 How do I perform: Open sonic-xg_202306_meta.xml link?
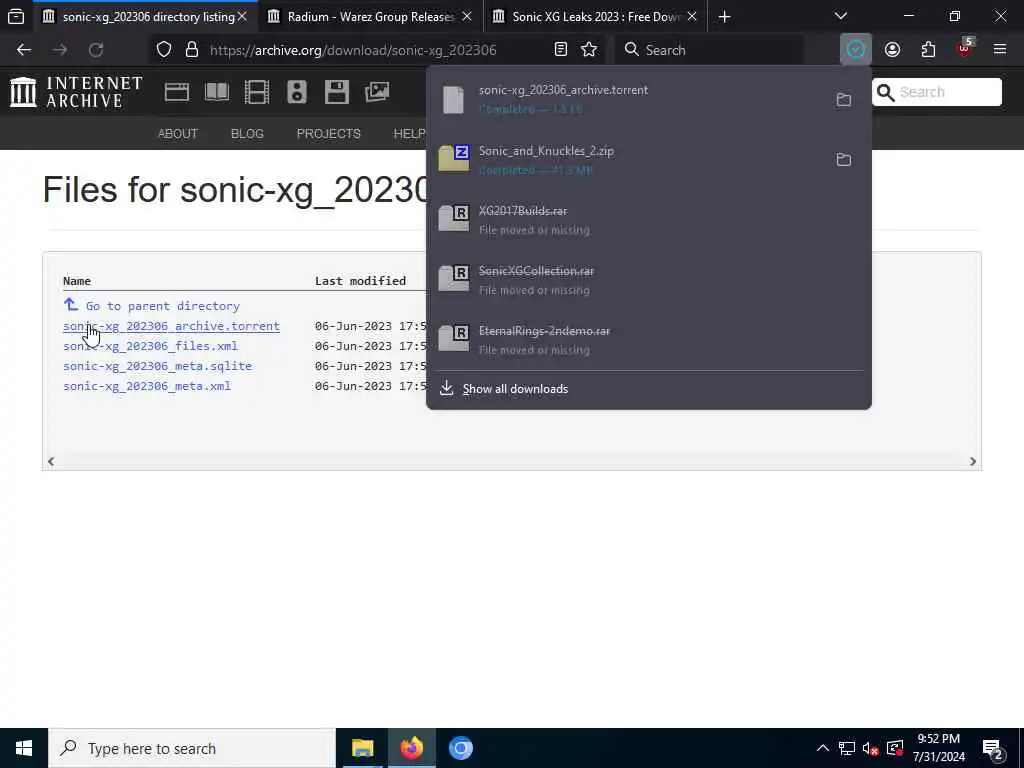tap(147, 386)
